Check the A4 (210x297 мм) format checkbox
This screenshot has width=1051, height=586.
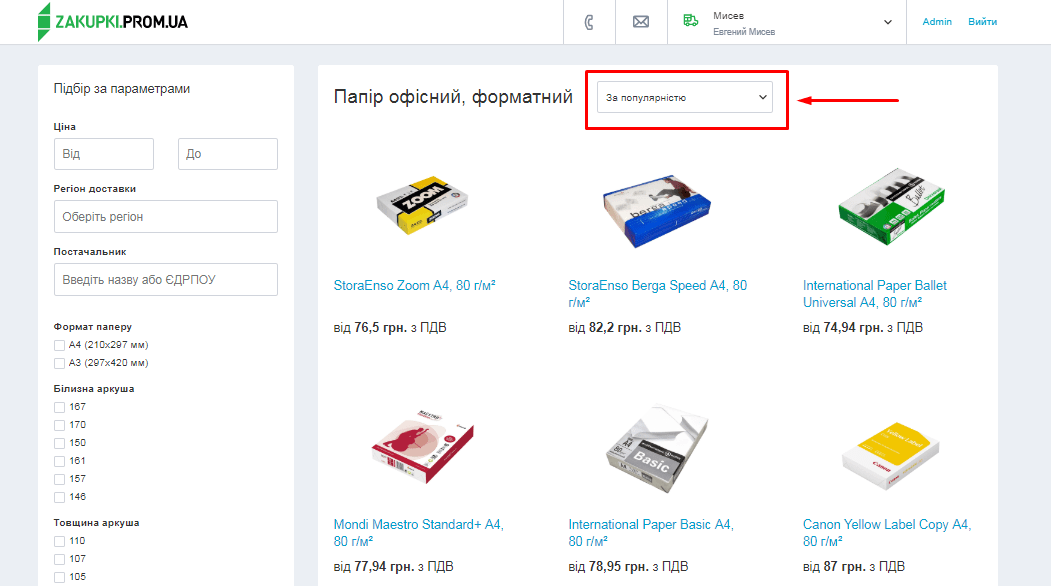point(60,345)
